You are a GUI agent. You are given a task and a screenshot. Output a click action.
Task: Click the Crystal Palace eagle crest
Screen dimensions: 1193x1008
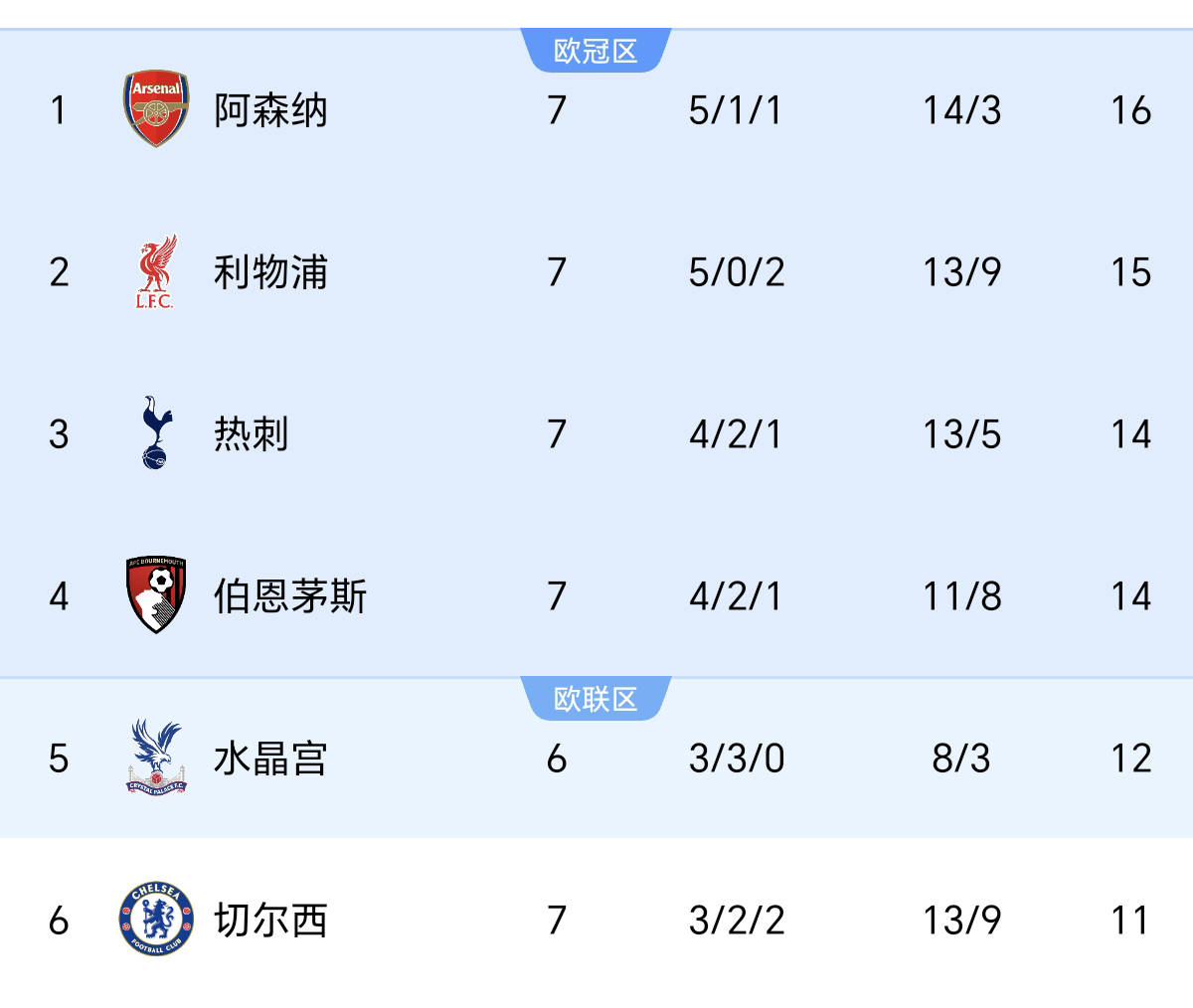(156, 756)
